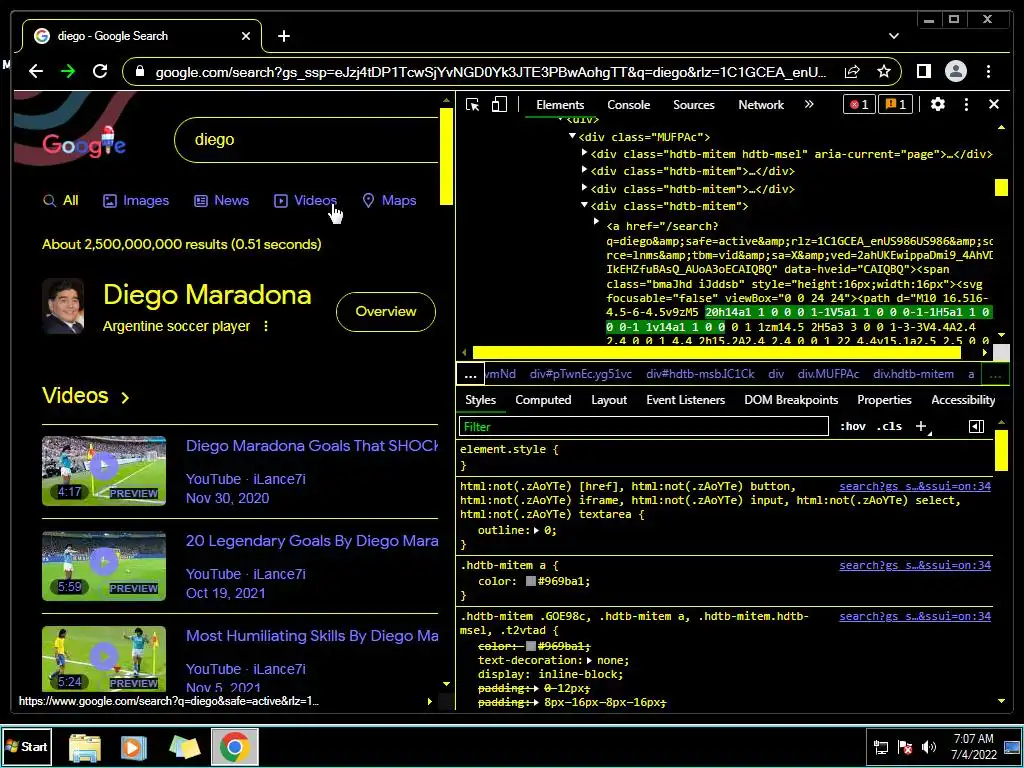Open the side panel icon in Chrome toolbar
1024x768 pixels.
click(923, 71)
